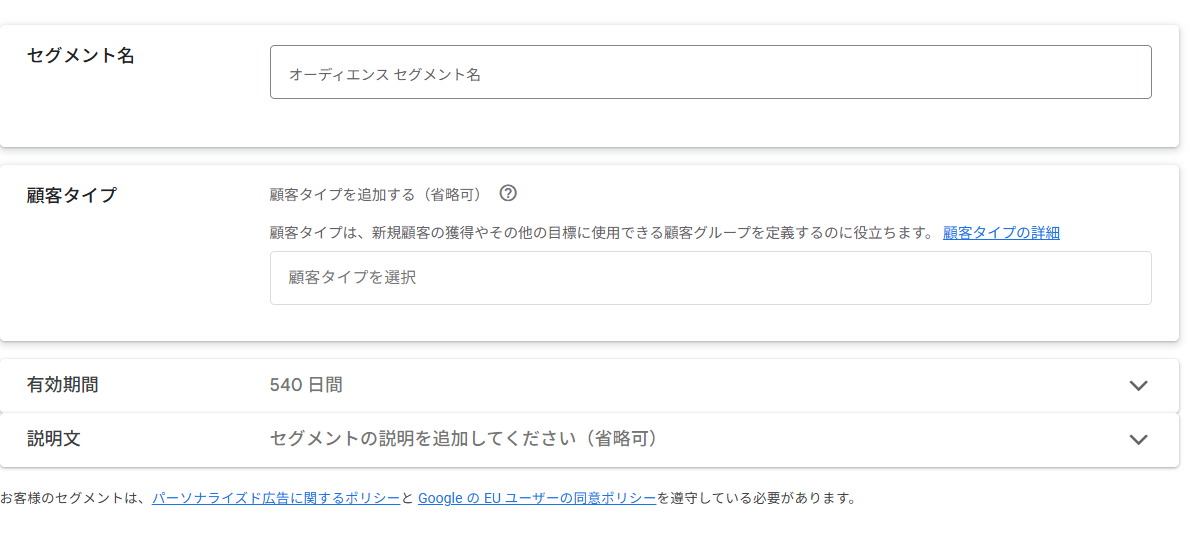Click the 顧客タイプ explanation sentence text
The image size is (1200, 541).
[600, 233]
